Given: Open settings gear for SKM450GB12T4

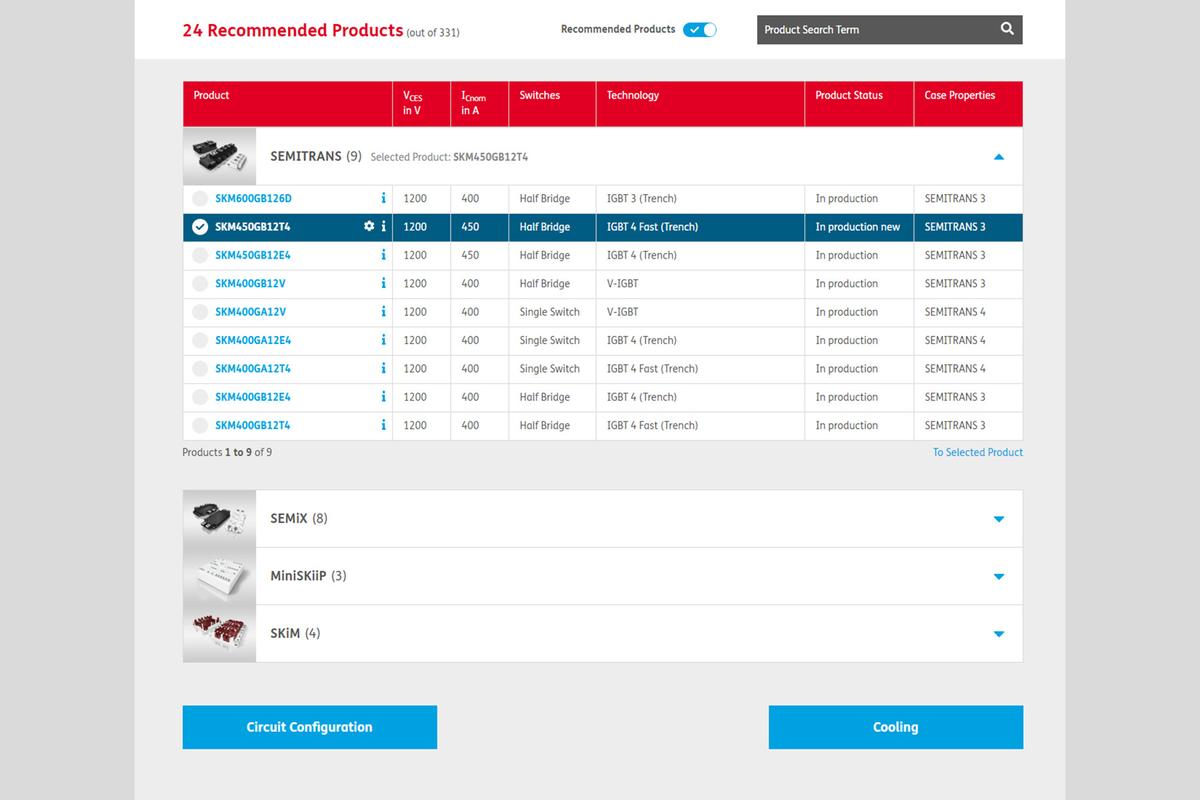Looking at the screenshot, I should (369, 227).
